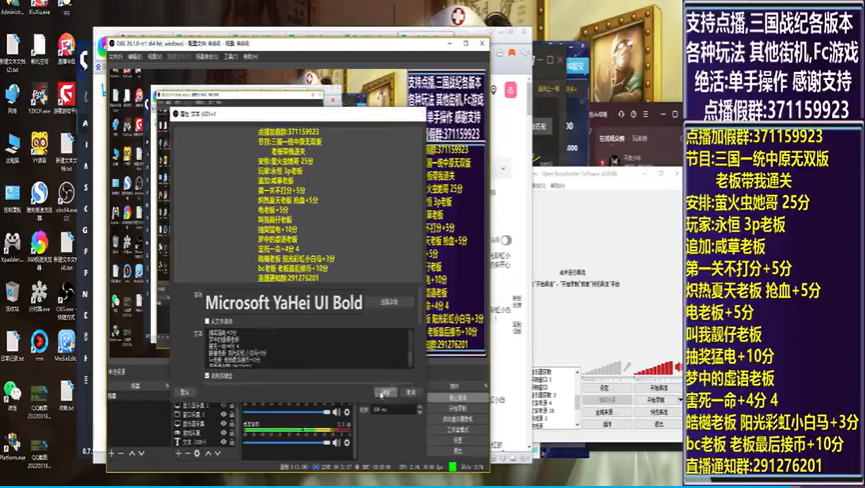Toggle visibility of 文本 (GDI+) source
This screenshot has width=865, height=488.
pos(223,442)
